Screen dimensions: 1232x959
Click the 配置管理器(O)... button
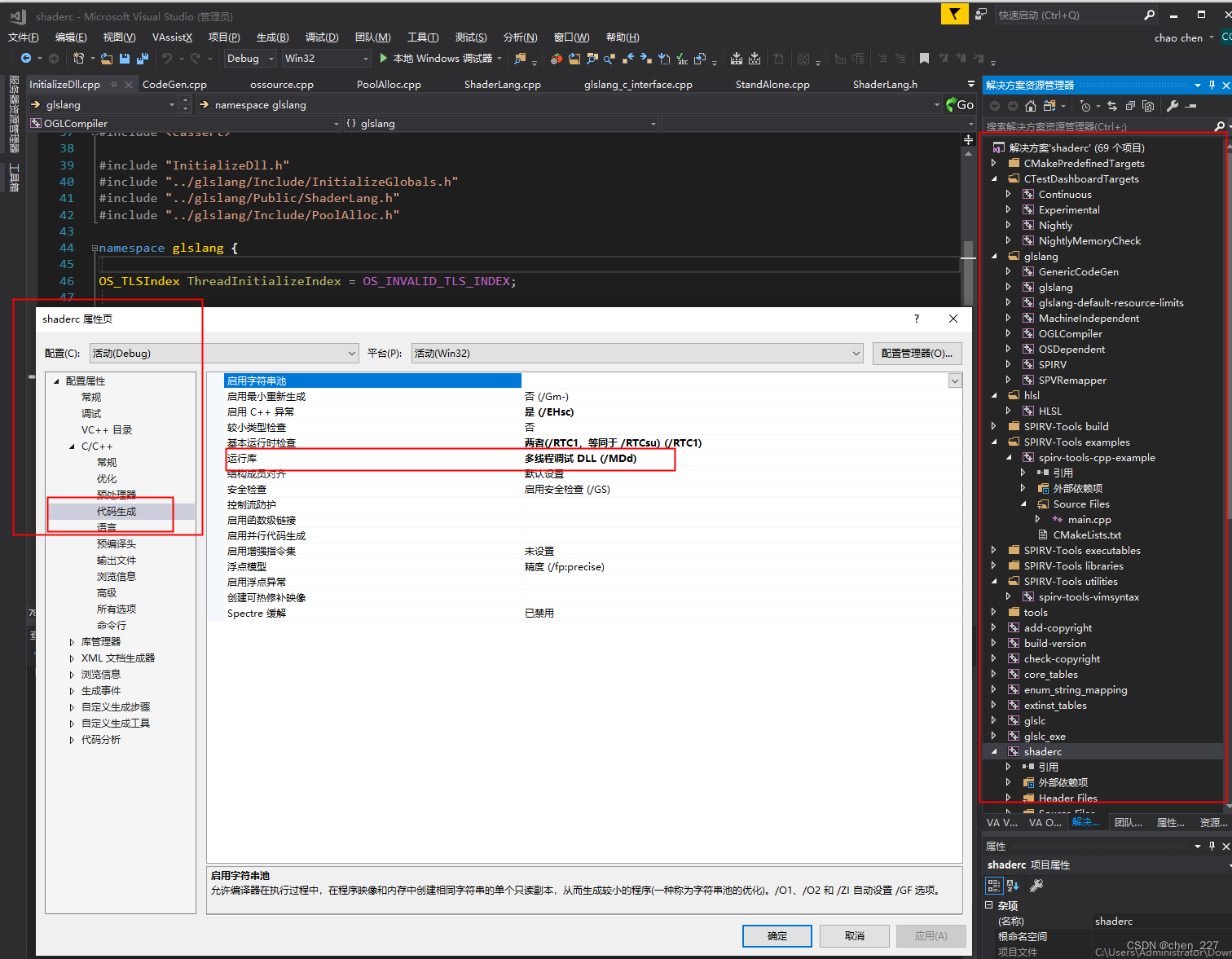[x=917, y=353]
